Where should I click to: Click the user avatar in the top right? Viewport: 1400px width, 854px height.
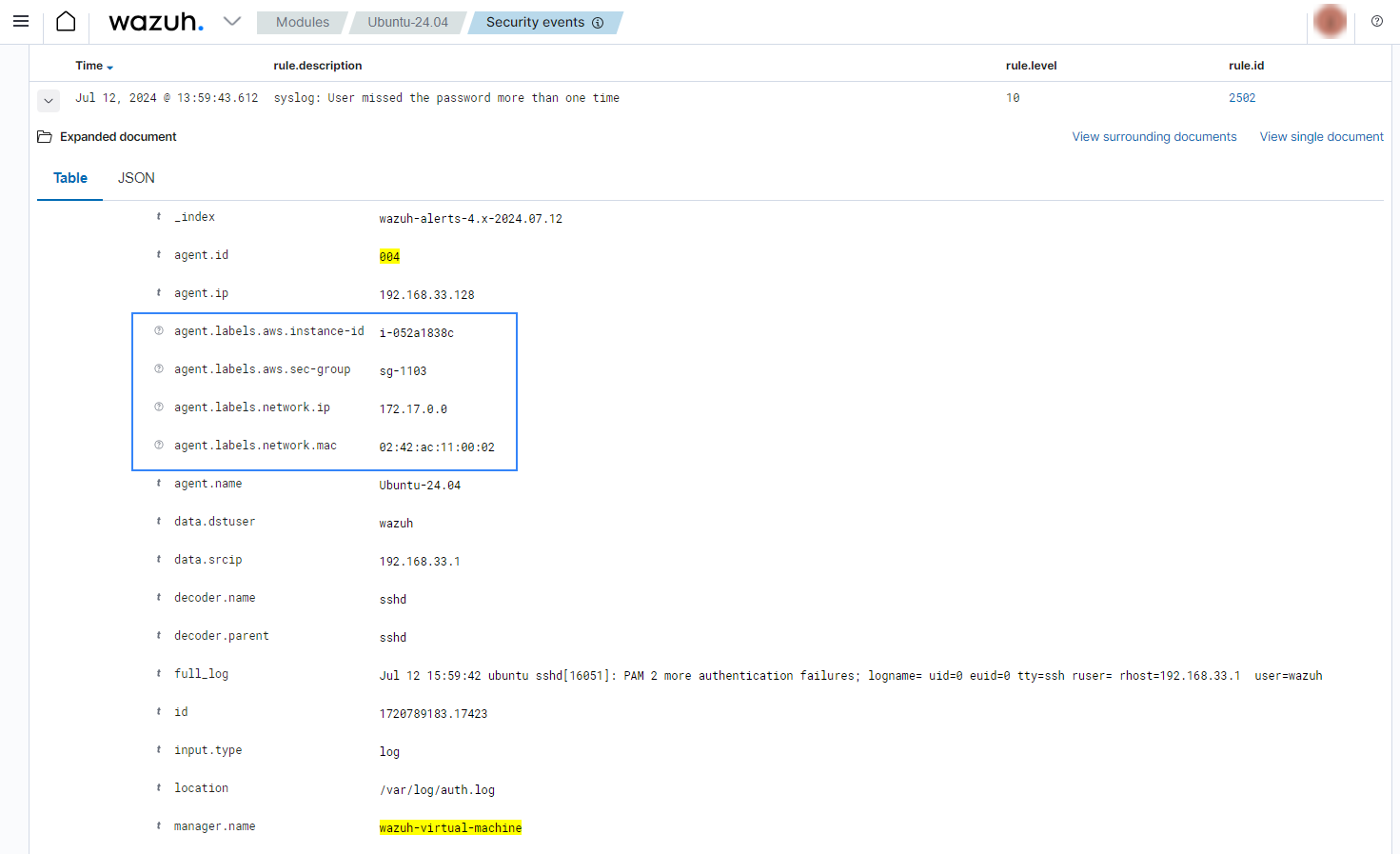click(x=1329, y=21)
